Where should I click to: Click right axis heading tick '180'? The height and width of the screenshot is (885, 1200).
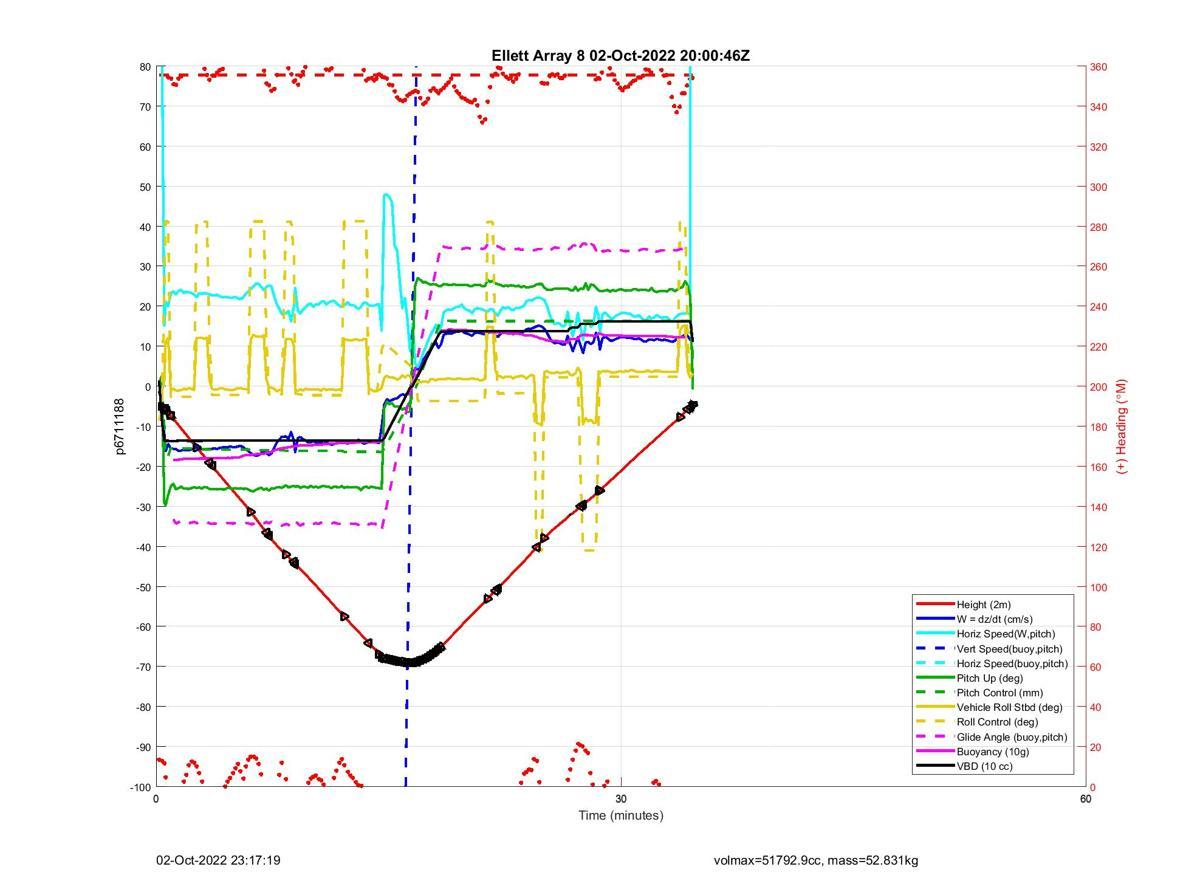[1099, 427]
